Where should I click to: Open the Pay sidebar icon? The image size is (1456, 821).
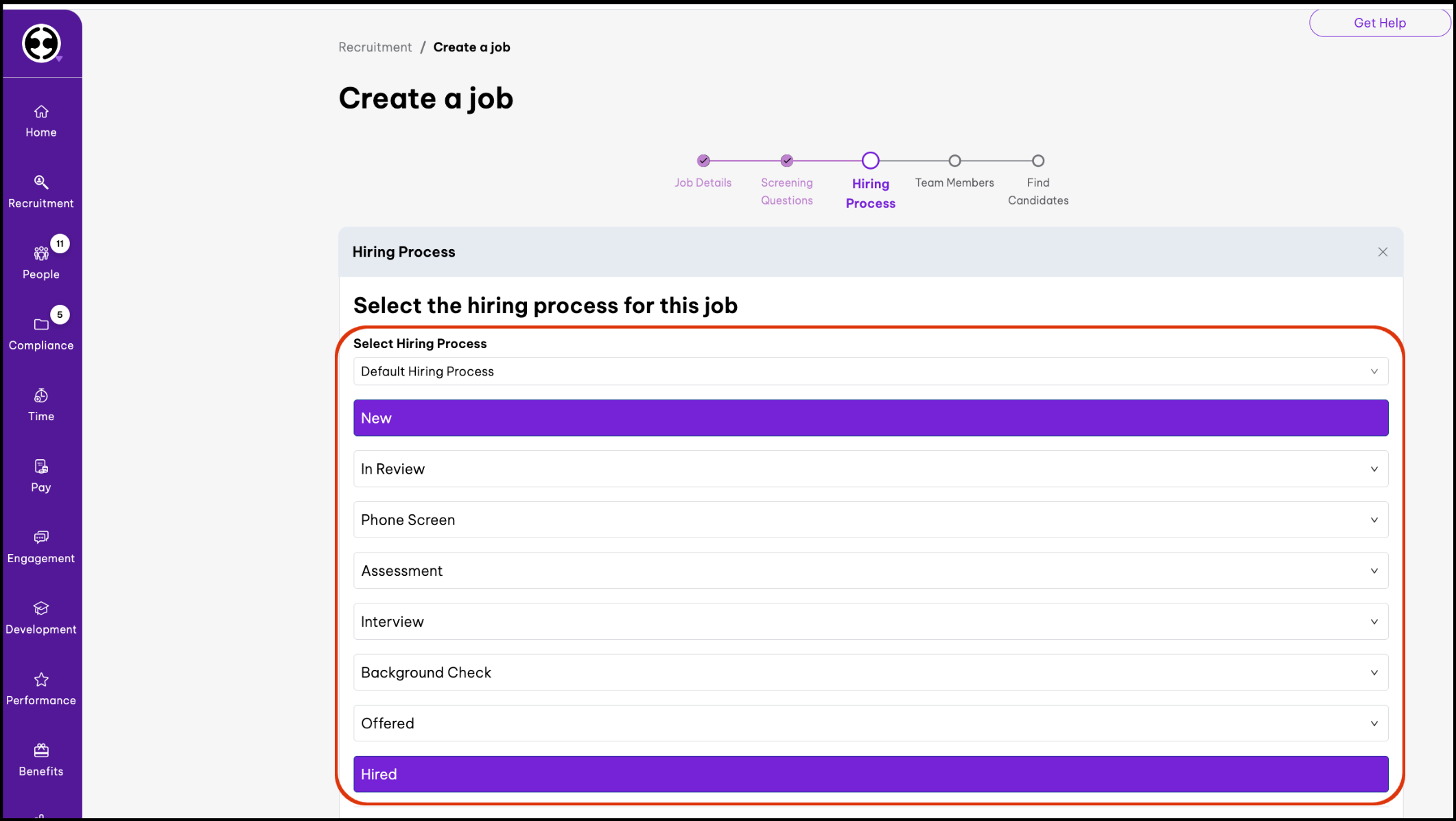click(x=41, y=467)
